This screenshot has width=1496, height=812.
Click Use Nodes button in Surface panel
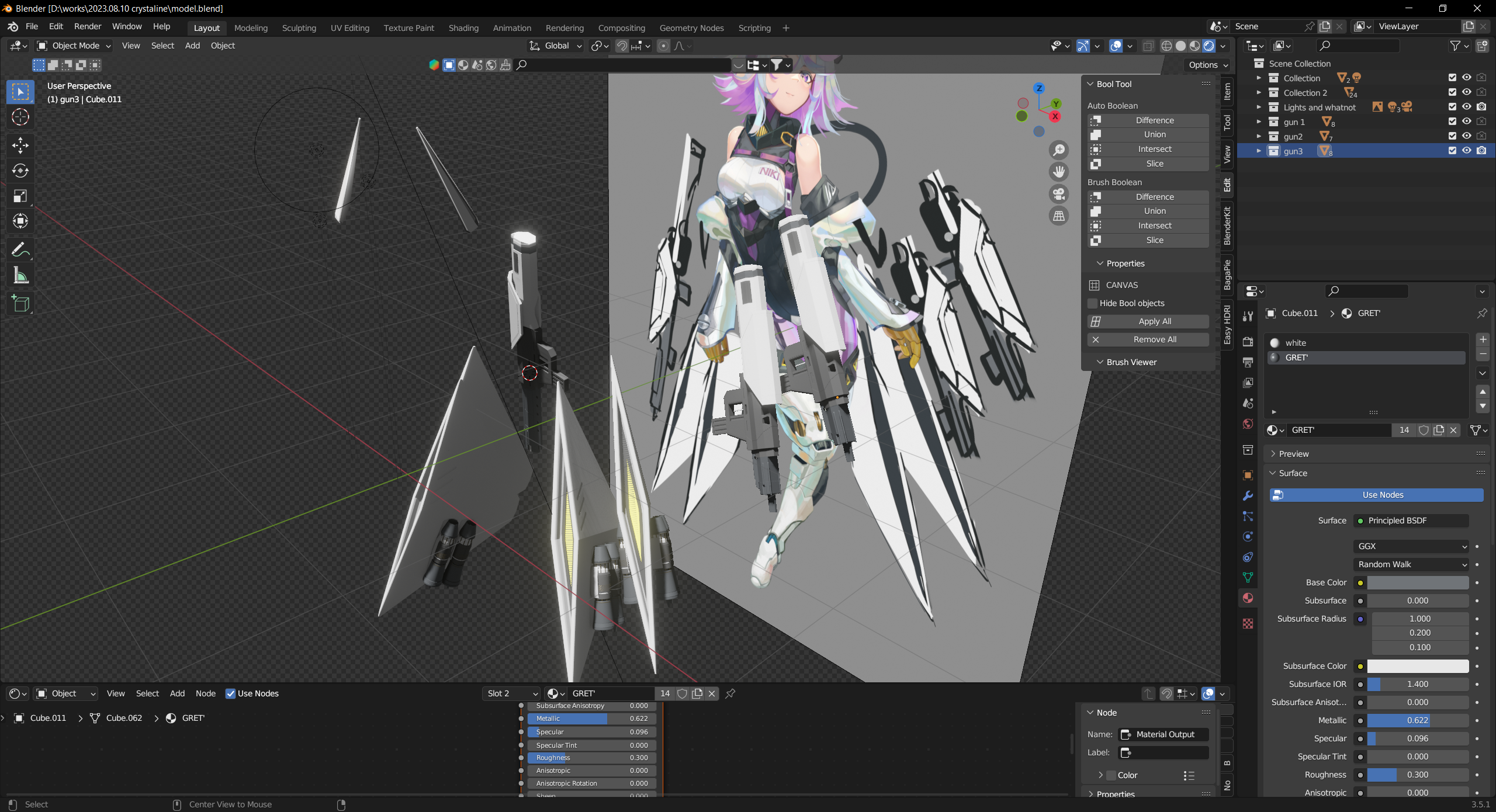1377,495
